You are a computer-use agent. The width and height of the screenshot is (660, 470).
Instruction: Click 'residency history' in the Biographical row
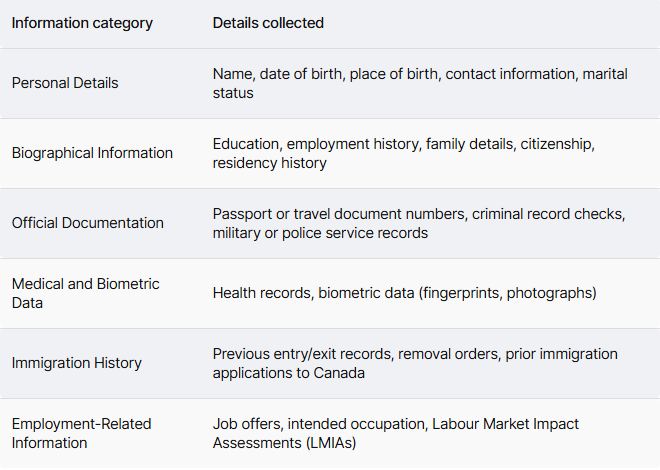pyautogui.click(x=269, y=163)
